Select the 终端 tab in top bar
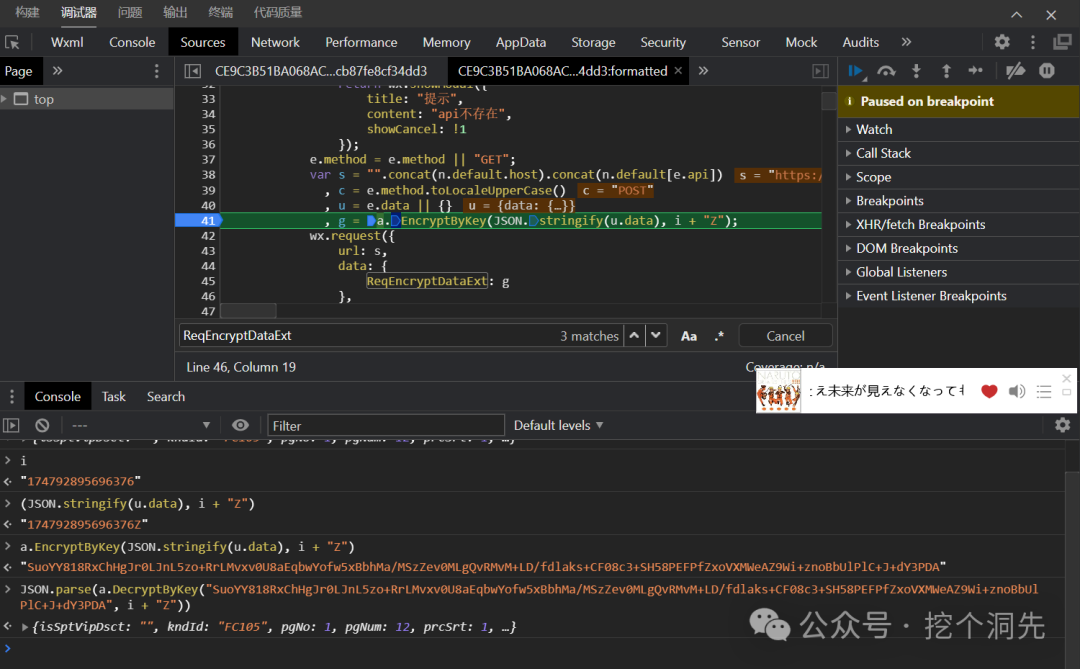Screen dimensions: 1080x669 click(x=220, y=12)
